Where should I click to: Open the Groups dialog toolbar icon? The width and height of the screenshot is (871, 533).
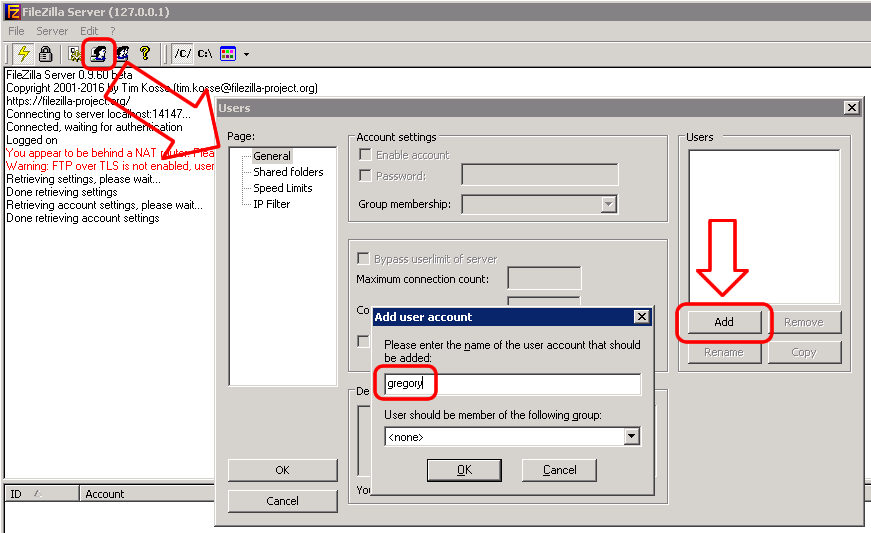(122, 53)
